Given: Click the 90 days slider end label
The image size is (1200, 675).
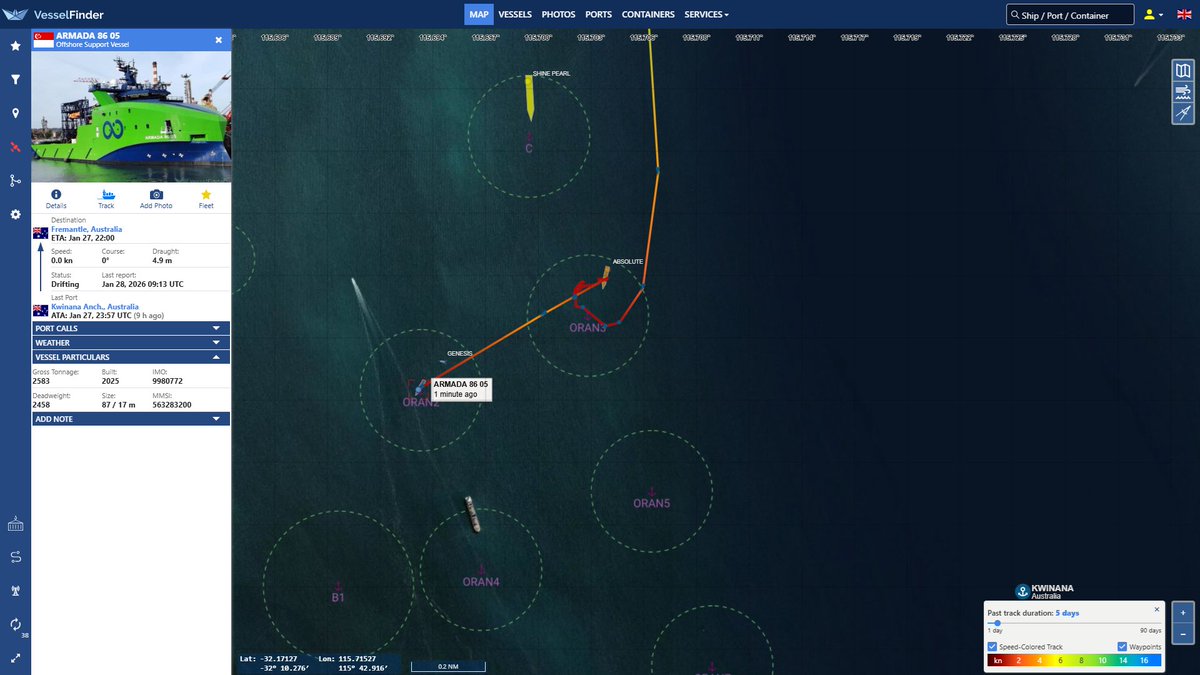Looking at the screenshot, I should click(1151, 631).
